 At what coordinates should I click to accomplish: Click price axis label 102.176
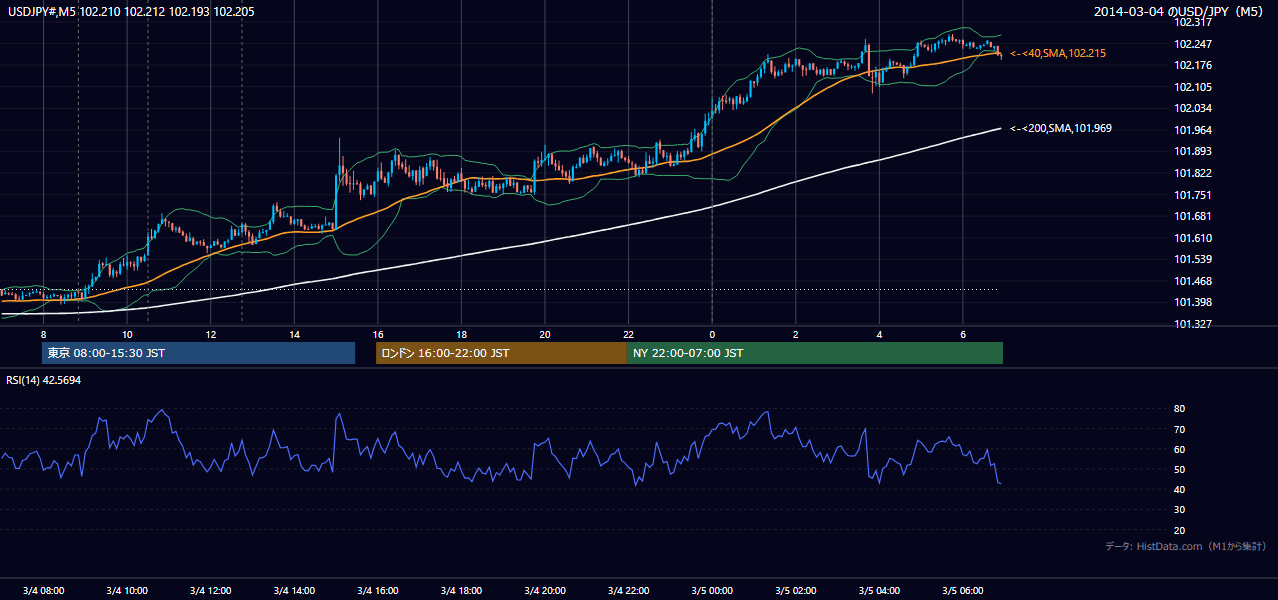[1193, 65]
